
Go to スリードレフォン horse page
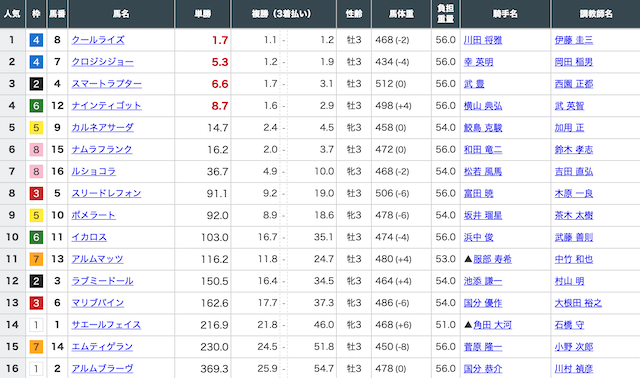click(106, 193)
